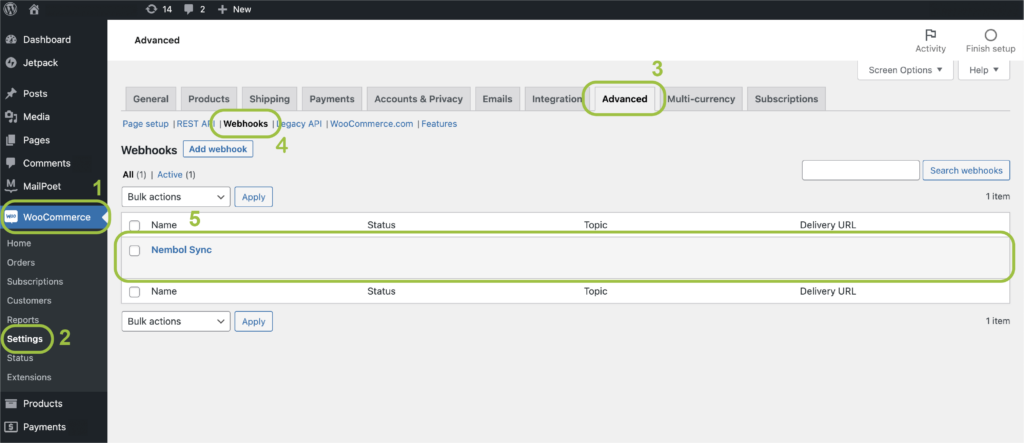Open the Activity flag panel

[931, 41]
